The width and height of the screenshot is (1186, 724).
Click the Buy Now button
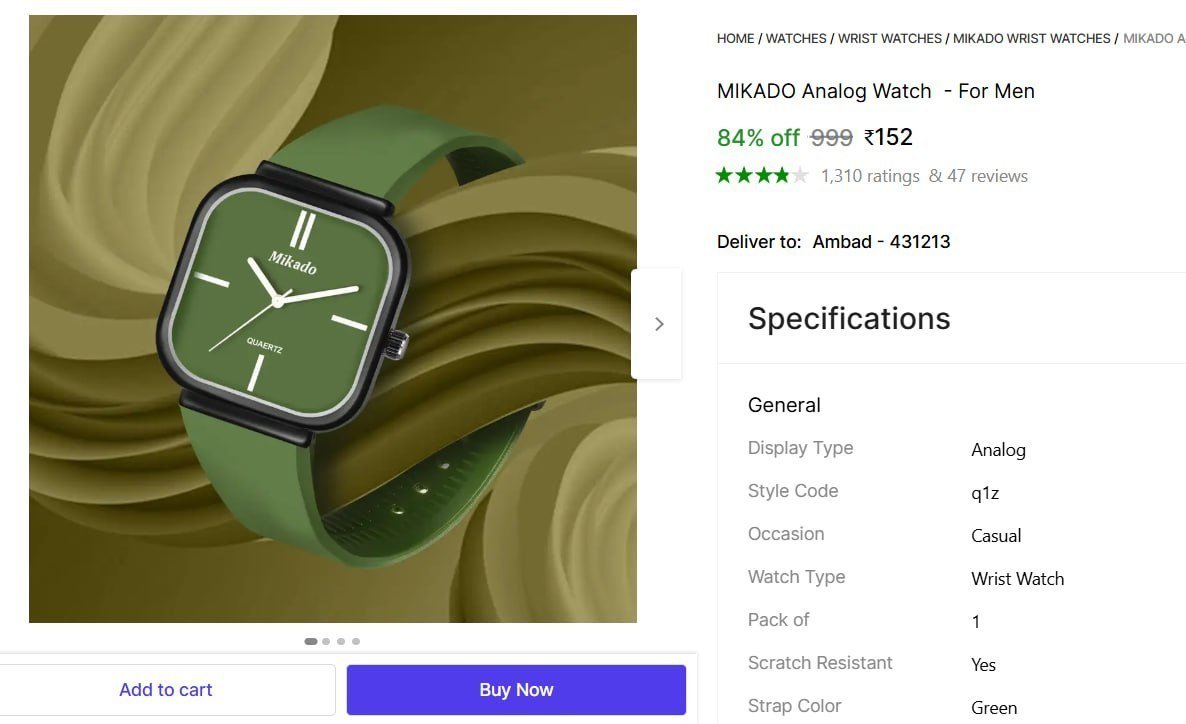[515, 689]
